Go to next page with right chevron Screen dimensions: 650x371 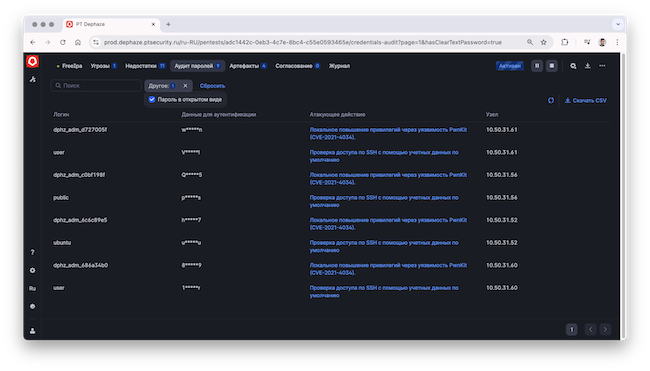point(605,330)
